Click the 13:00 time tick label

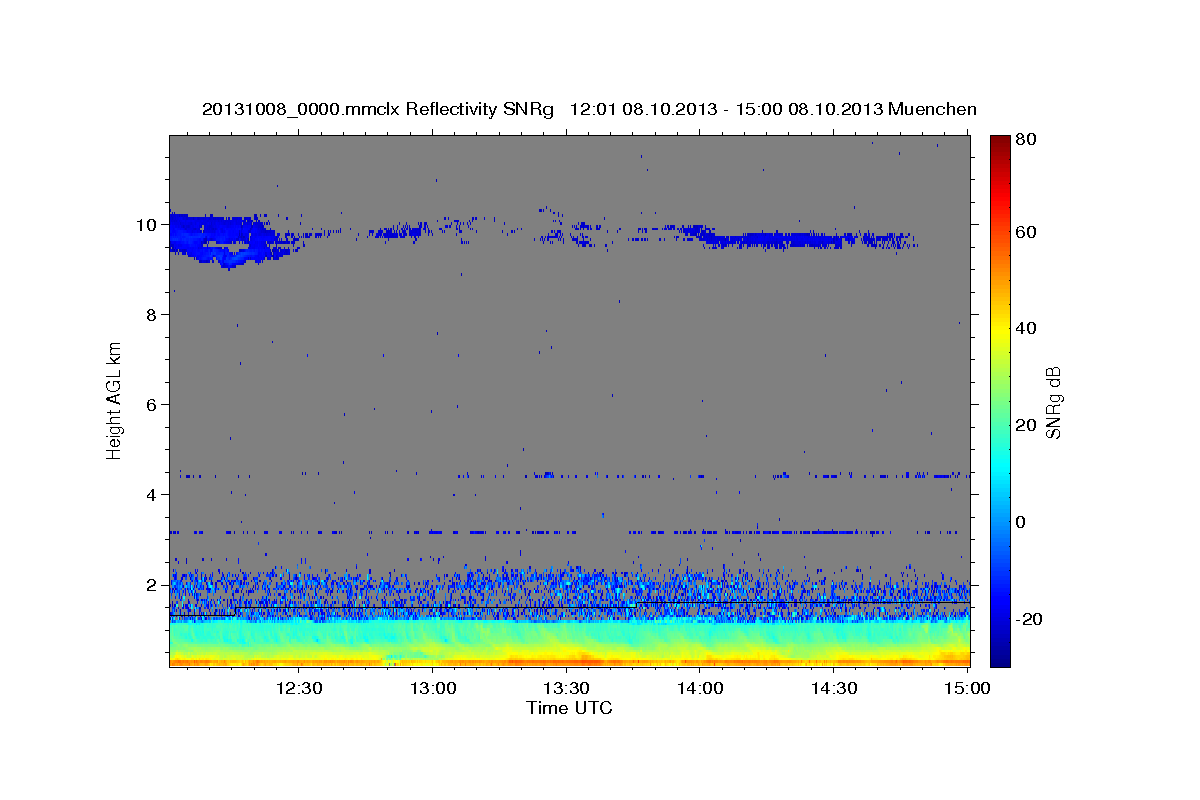432,688
